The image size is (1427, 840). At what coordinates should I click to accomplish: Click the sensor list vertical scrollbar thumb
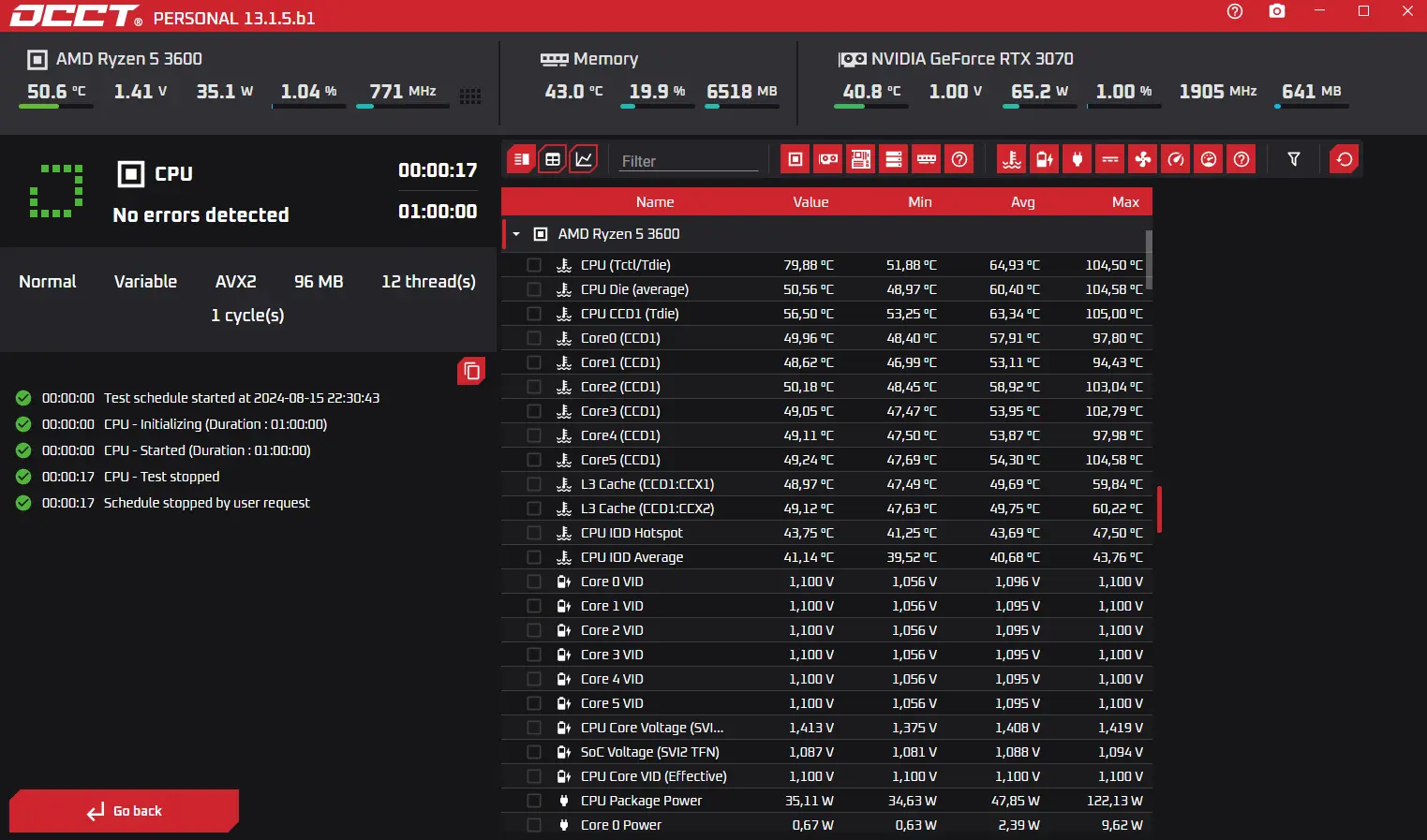point(1149,260)
